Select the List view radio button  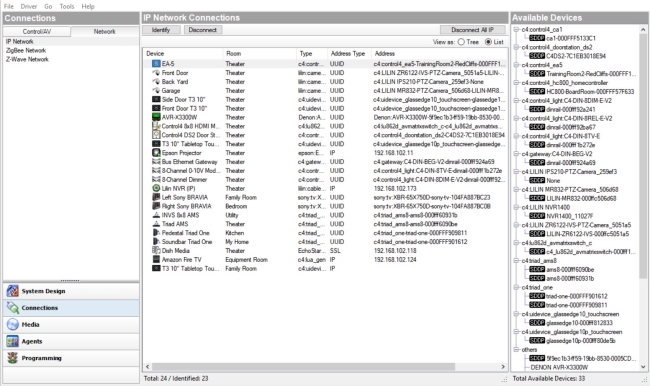click(488, 42)
